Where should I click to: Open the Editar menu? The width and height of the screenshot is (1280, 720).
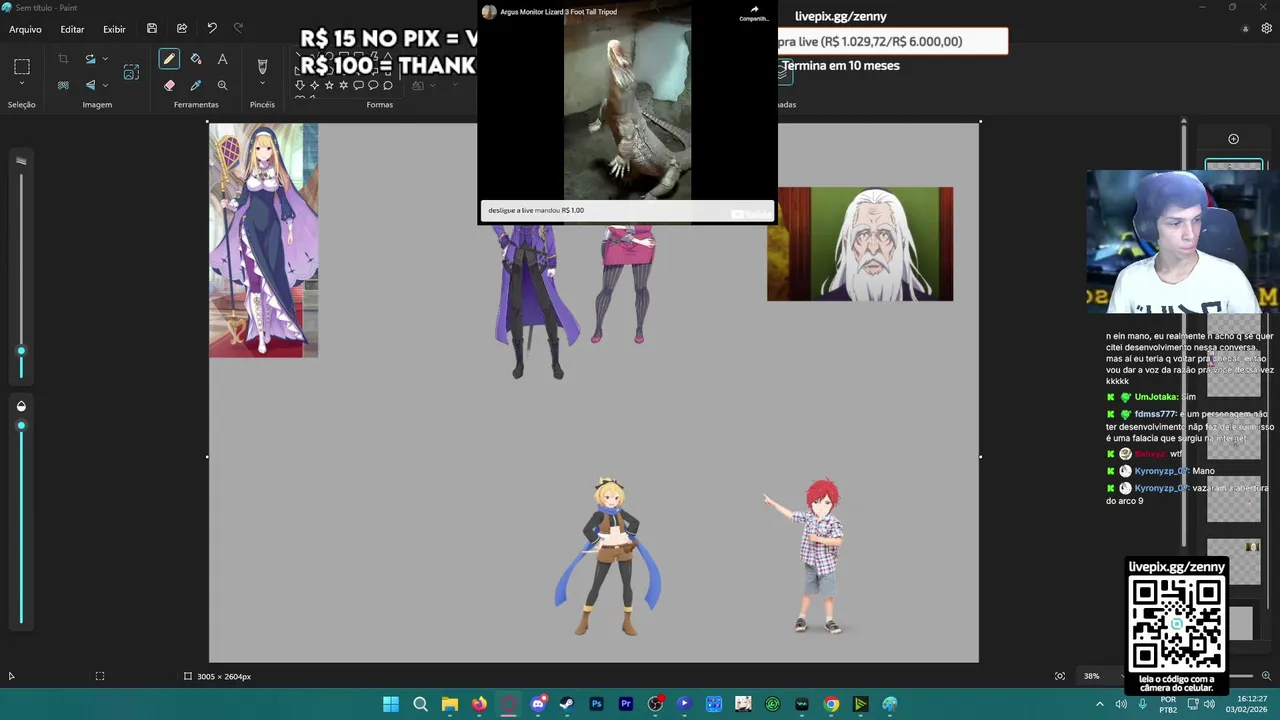click(72, 29)
